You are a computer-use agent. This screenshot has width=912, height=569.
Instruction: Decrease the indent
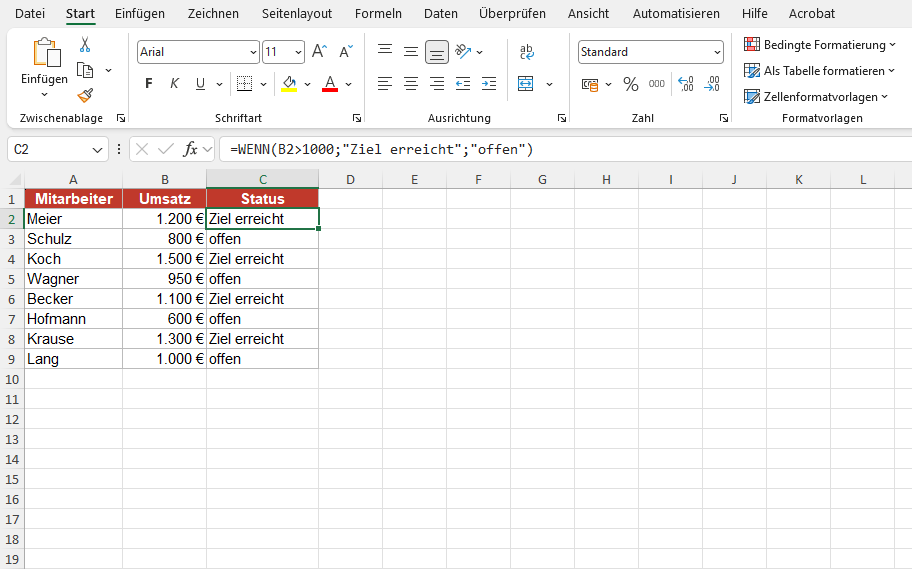click(x=463, y=84)
